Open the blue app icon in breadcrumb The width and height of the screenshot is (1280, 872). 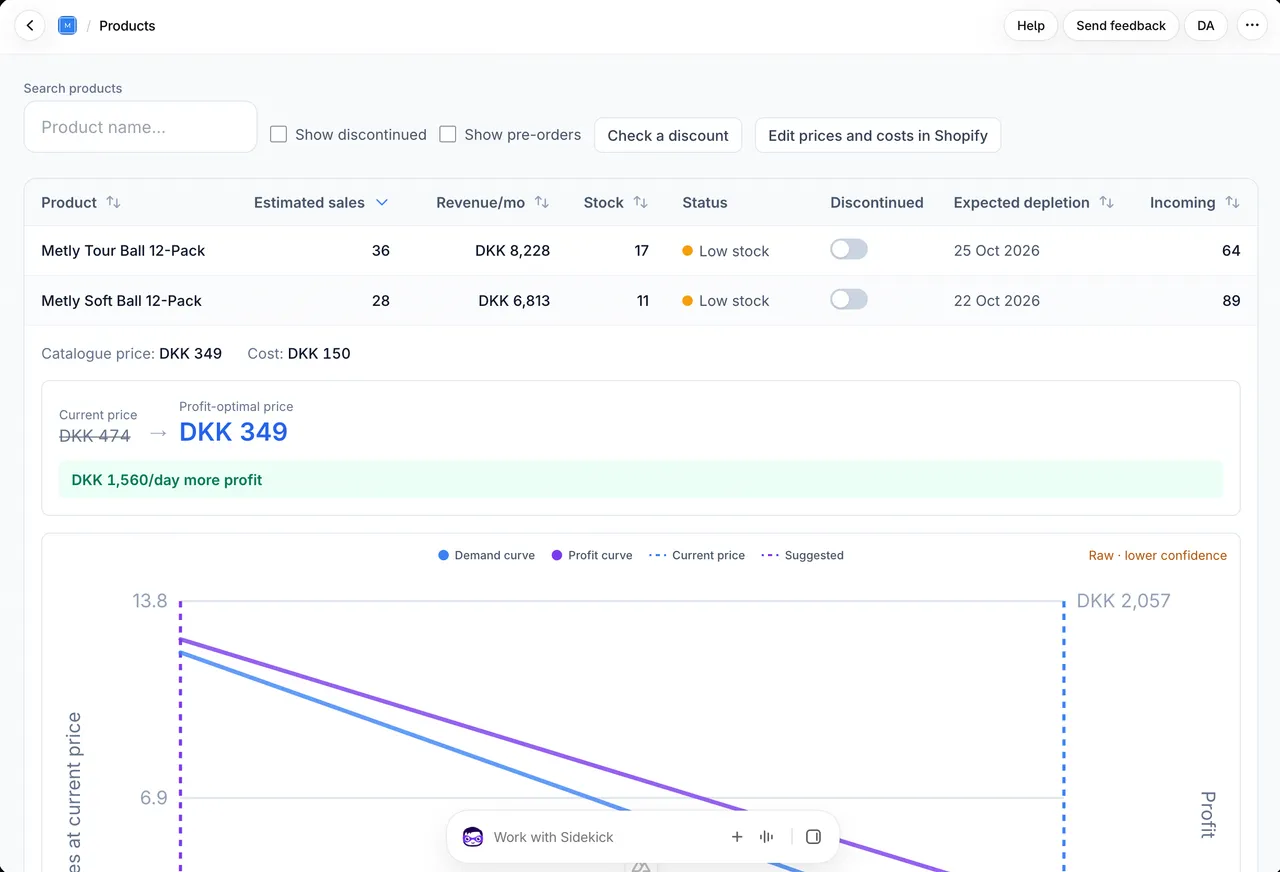(x=67, y=26)
